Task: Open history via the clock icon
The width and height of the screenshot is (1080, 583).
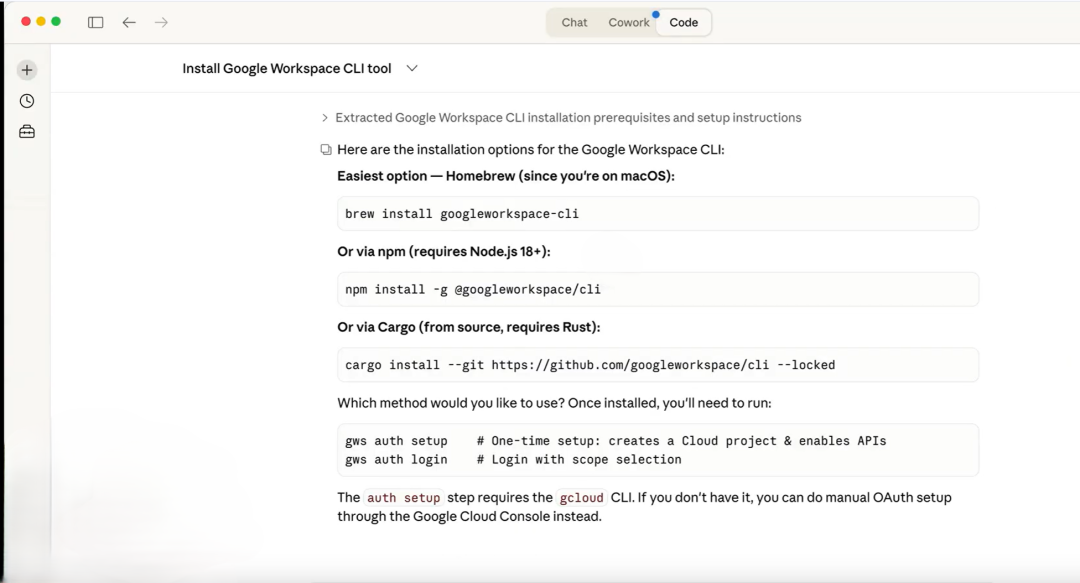Action: [x=27, y=101]
